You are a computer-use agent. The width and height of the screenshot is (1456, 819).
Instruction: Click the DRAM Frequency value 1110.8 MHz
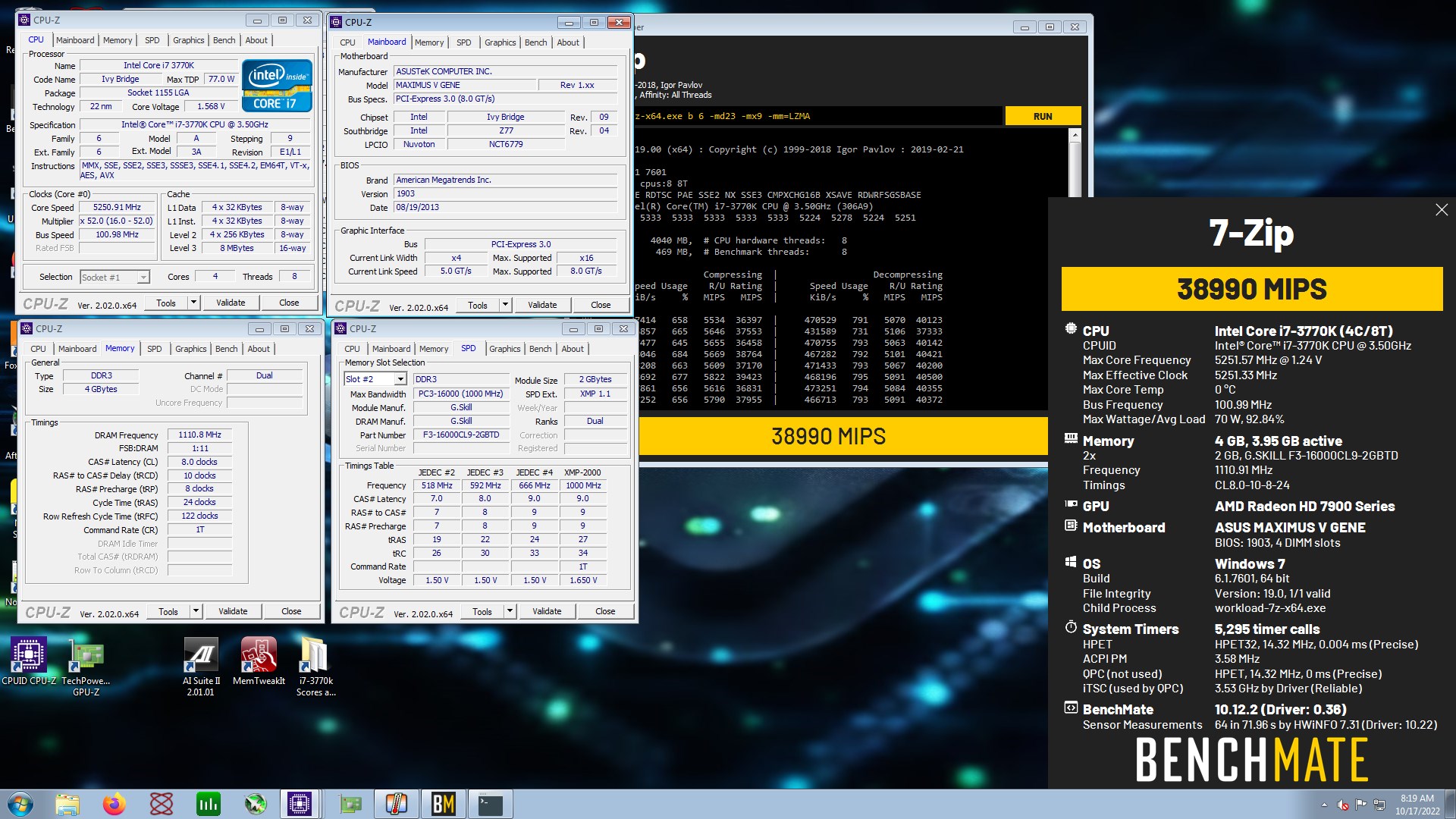coord(200,435)
